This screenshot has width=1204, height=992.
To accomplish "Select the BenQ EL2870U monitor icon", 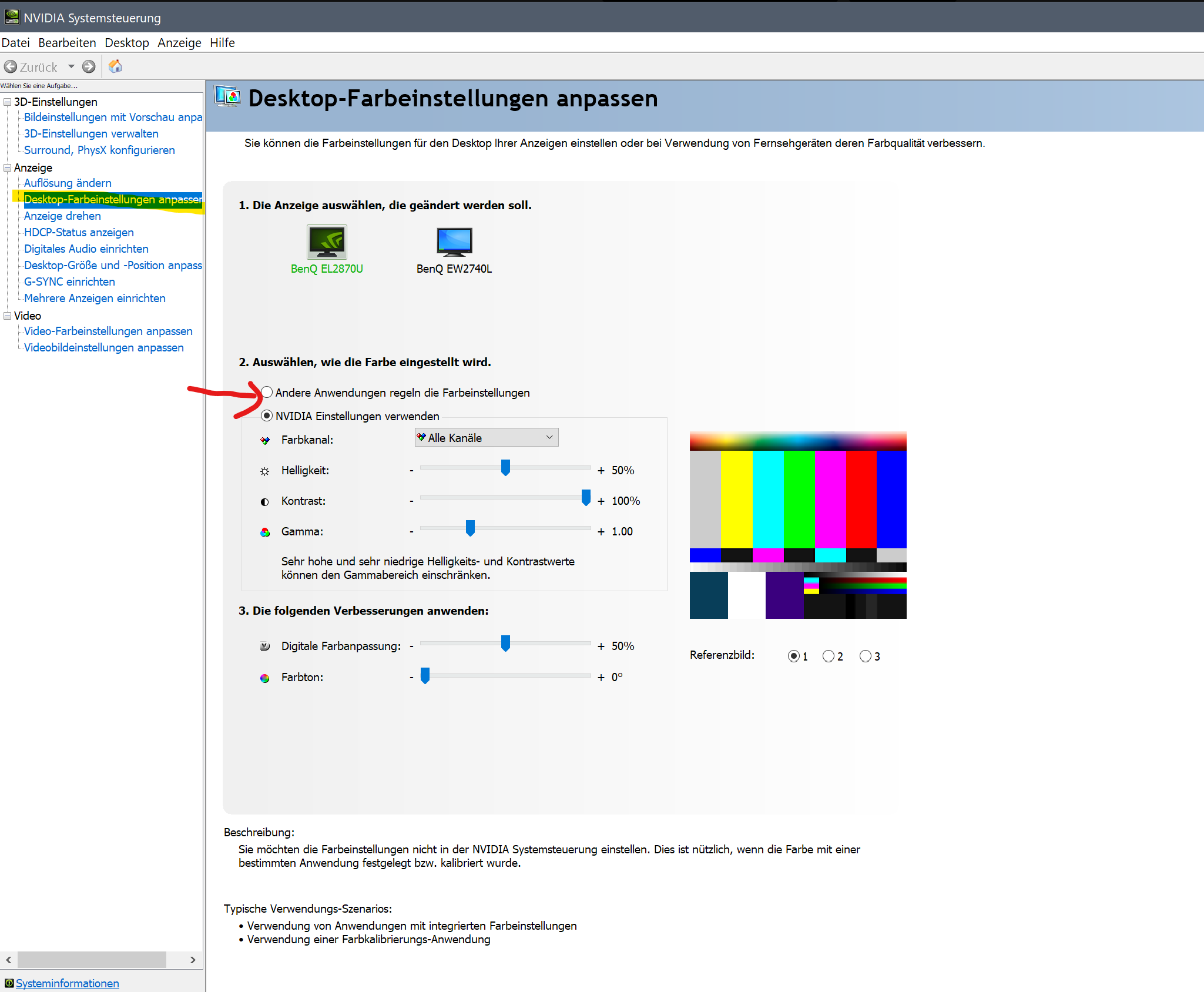I will click(327, 242).
